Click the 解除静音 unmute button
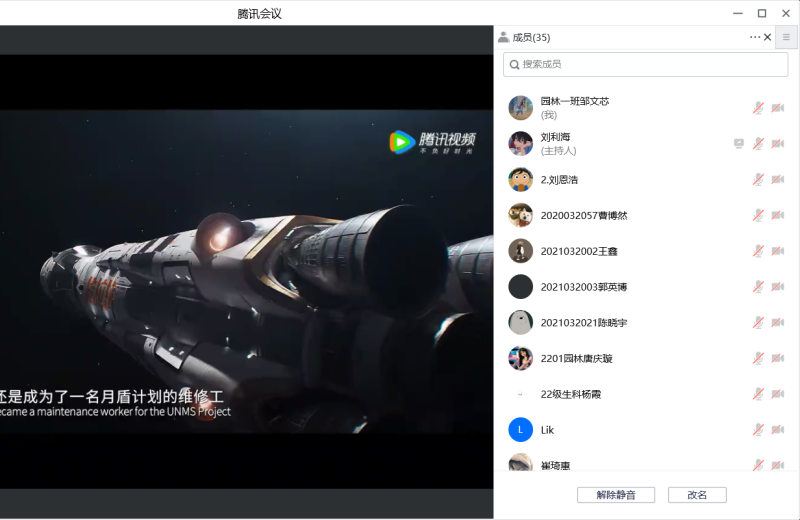Image resolution: width=800 pixels, height=520 pixels. coord(616,495)
